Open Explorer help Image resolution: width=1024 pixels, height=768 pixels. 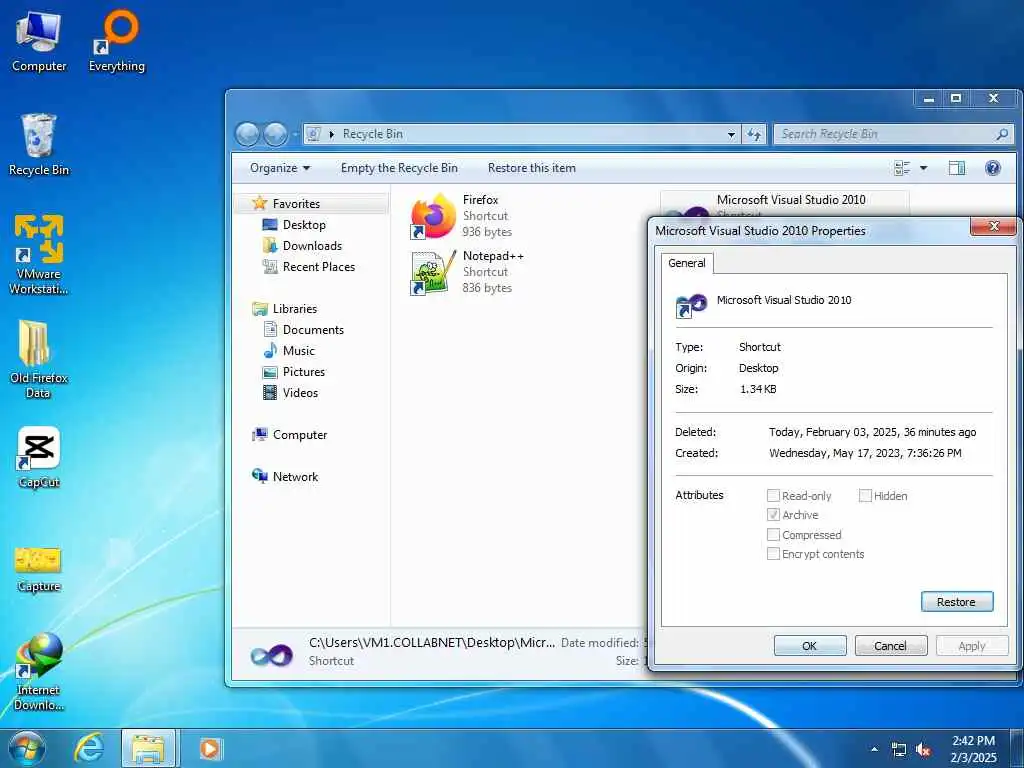coord(993,168)
